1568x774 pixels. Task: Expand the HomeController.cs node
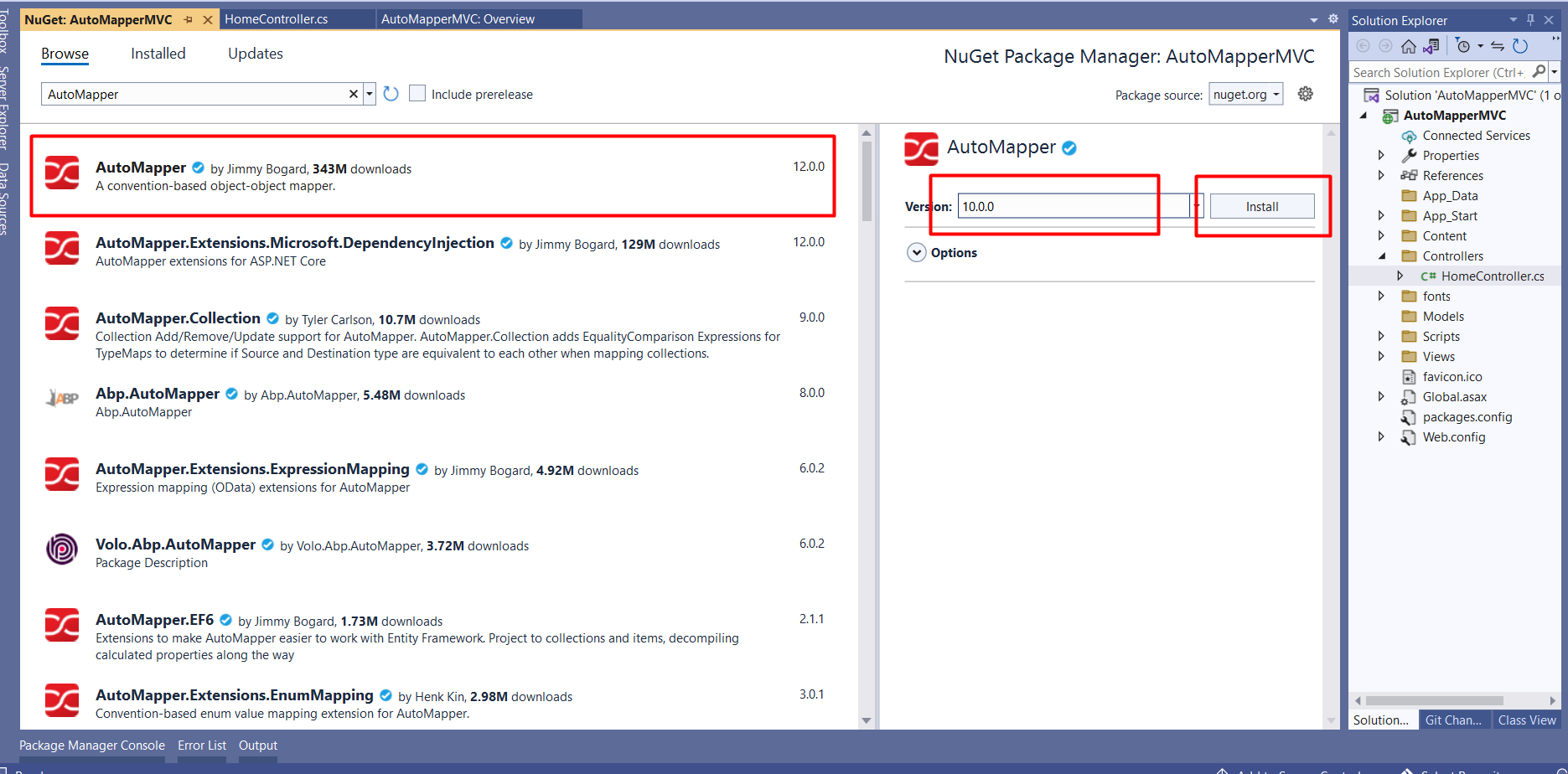pyautogui.click(x=1400, y=276)
